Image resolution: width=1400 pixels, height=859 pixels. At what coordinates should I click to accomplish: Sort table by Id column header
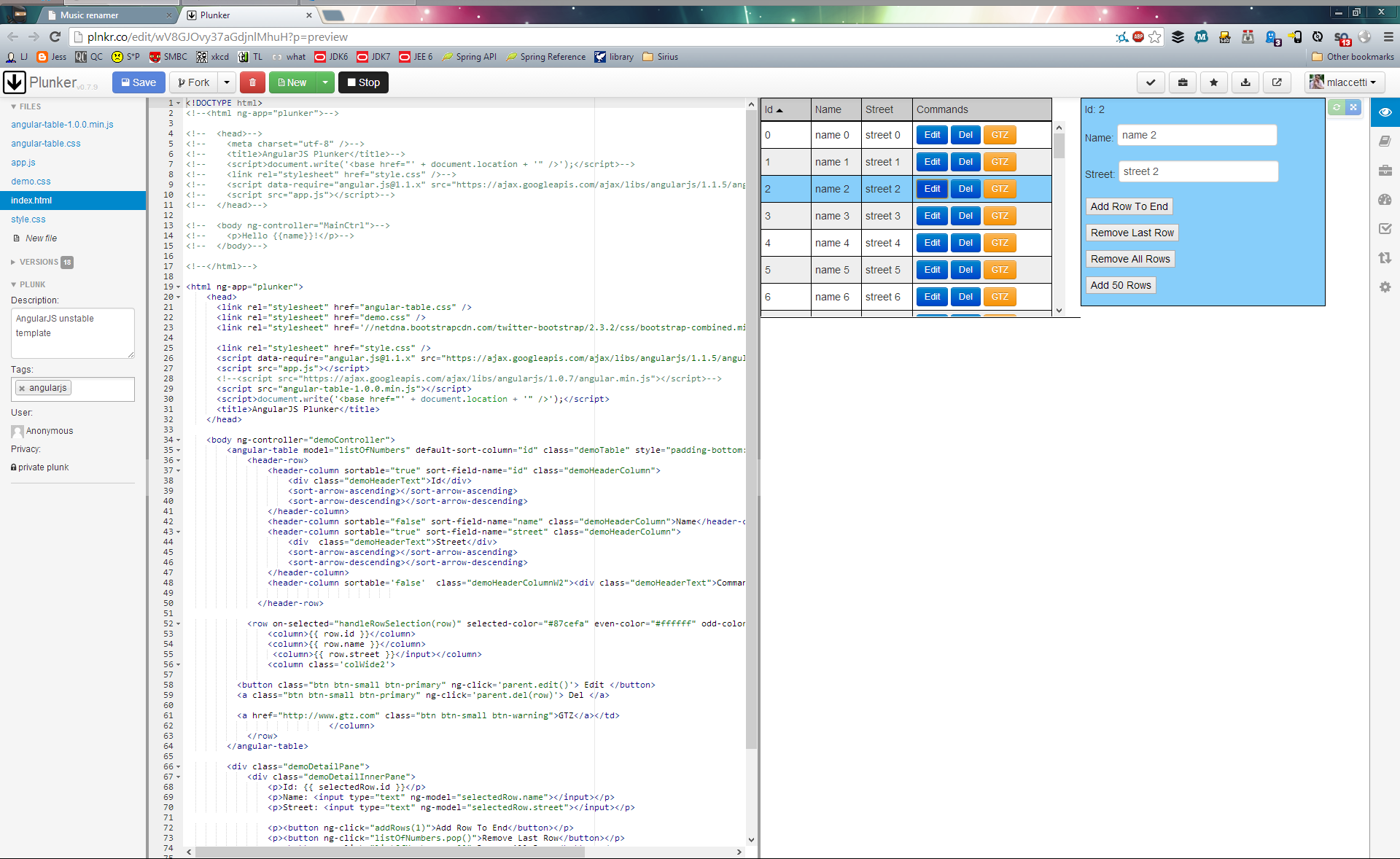(x=785, y=109)
